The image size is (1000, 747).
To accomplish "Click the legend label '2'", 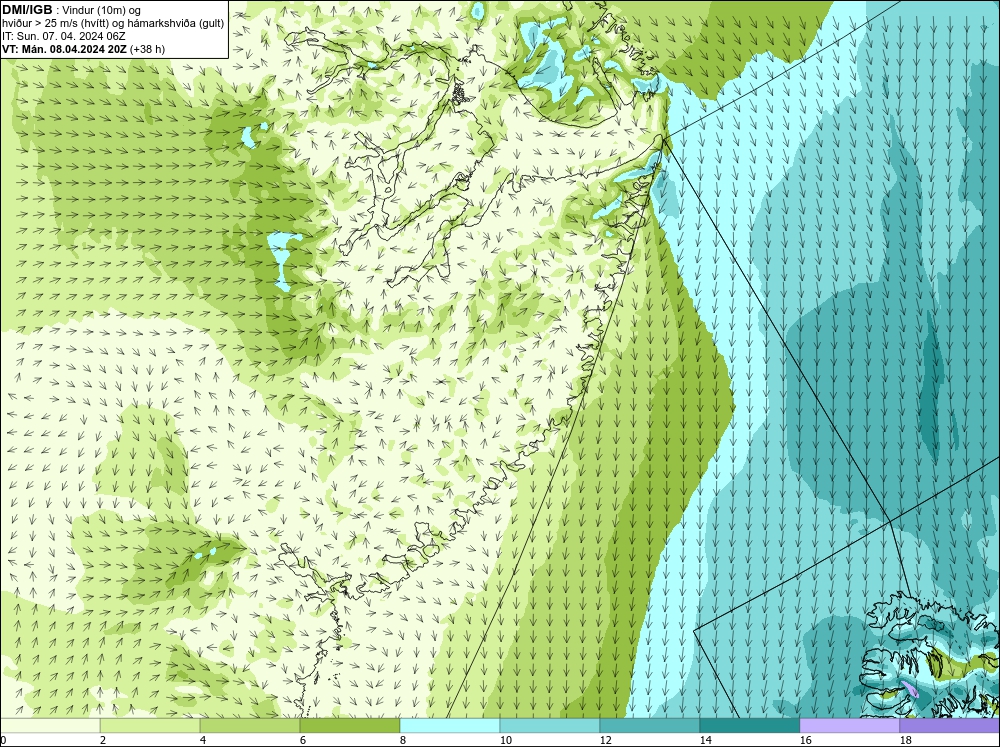I will click(x=103, y=740).
